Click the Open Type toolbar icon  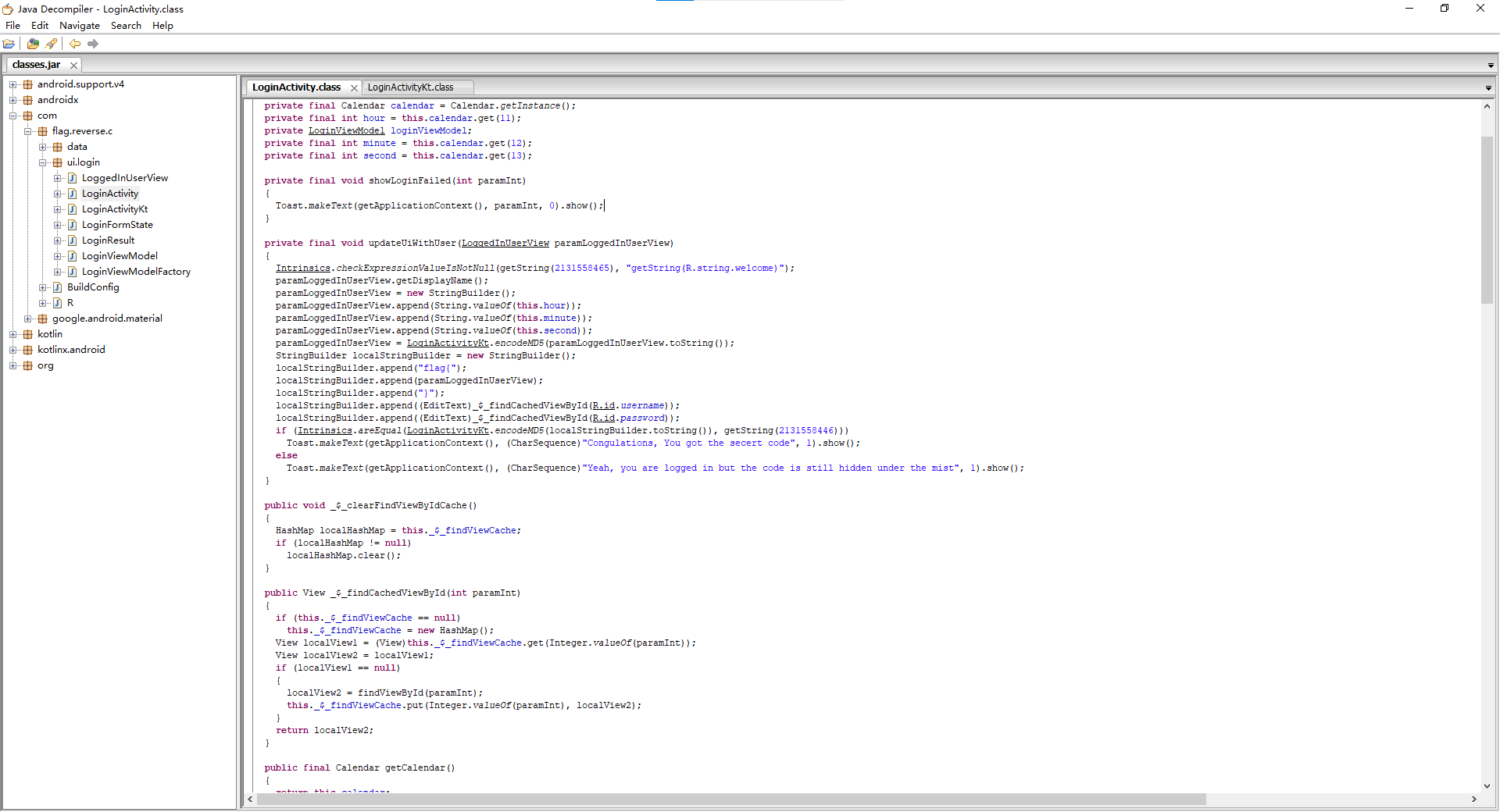coord(33,44)
